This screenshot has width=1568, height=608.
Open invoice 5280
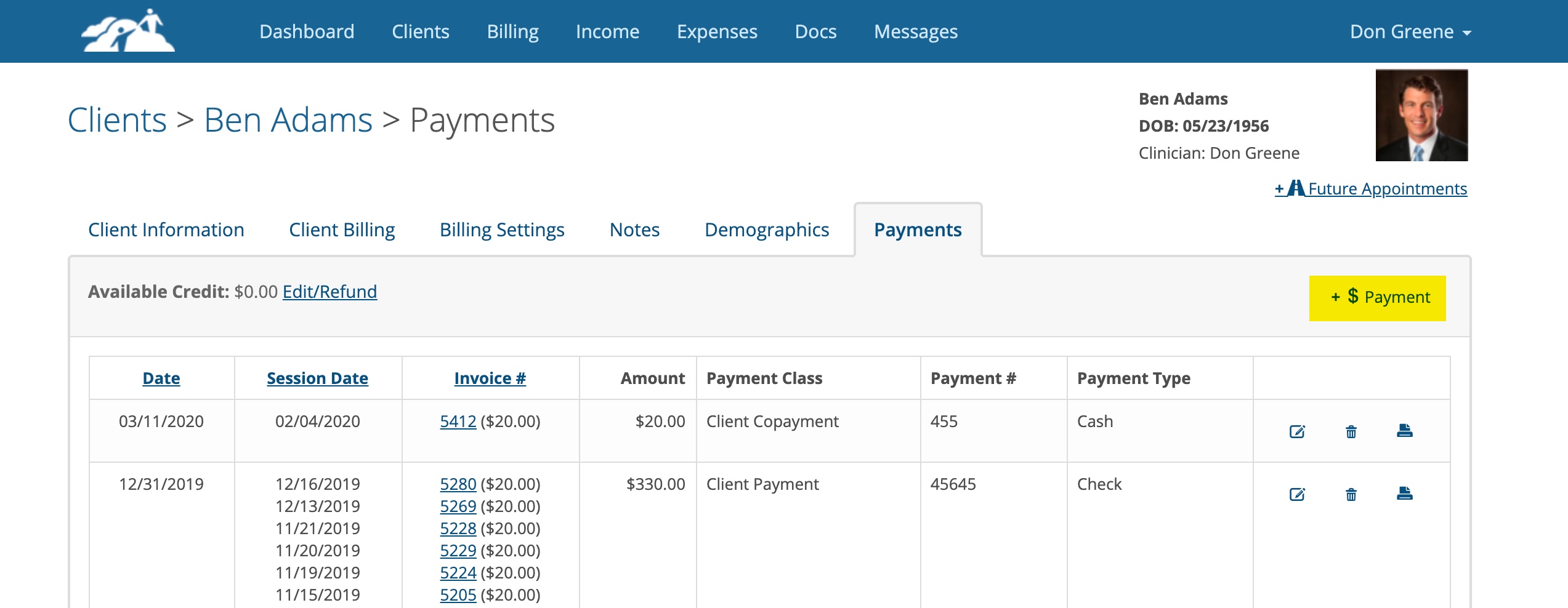(x=458, y=484)
